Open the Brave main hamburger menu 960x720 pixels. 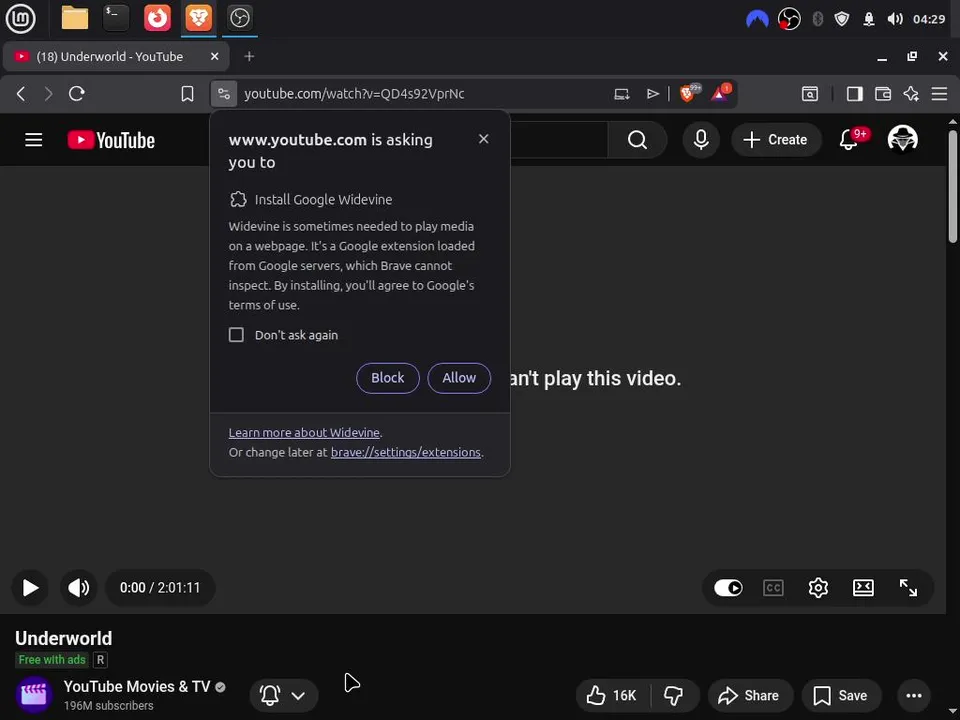pos(939,94)
